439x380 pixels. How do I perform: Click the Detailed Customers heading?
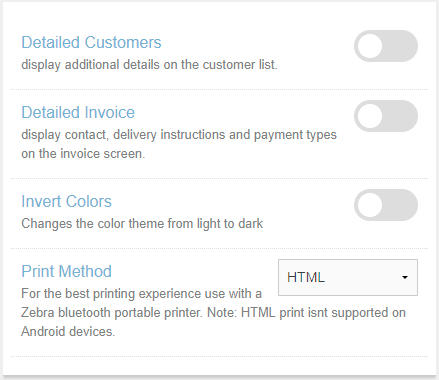click(x=91, y=42)
